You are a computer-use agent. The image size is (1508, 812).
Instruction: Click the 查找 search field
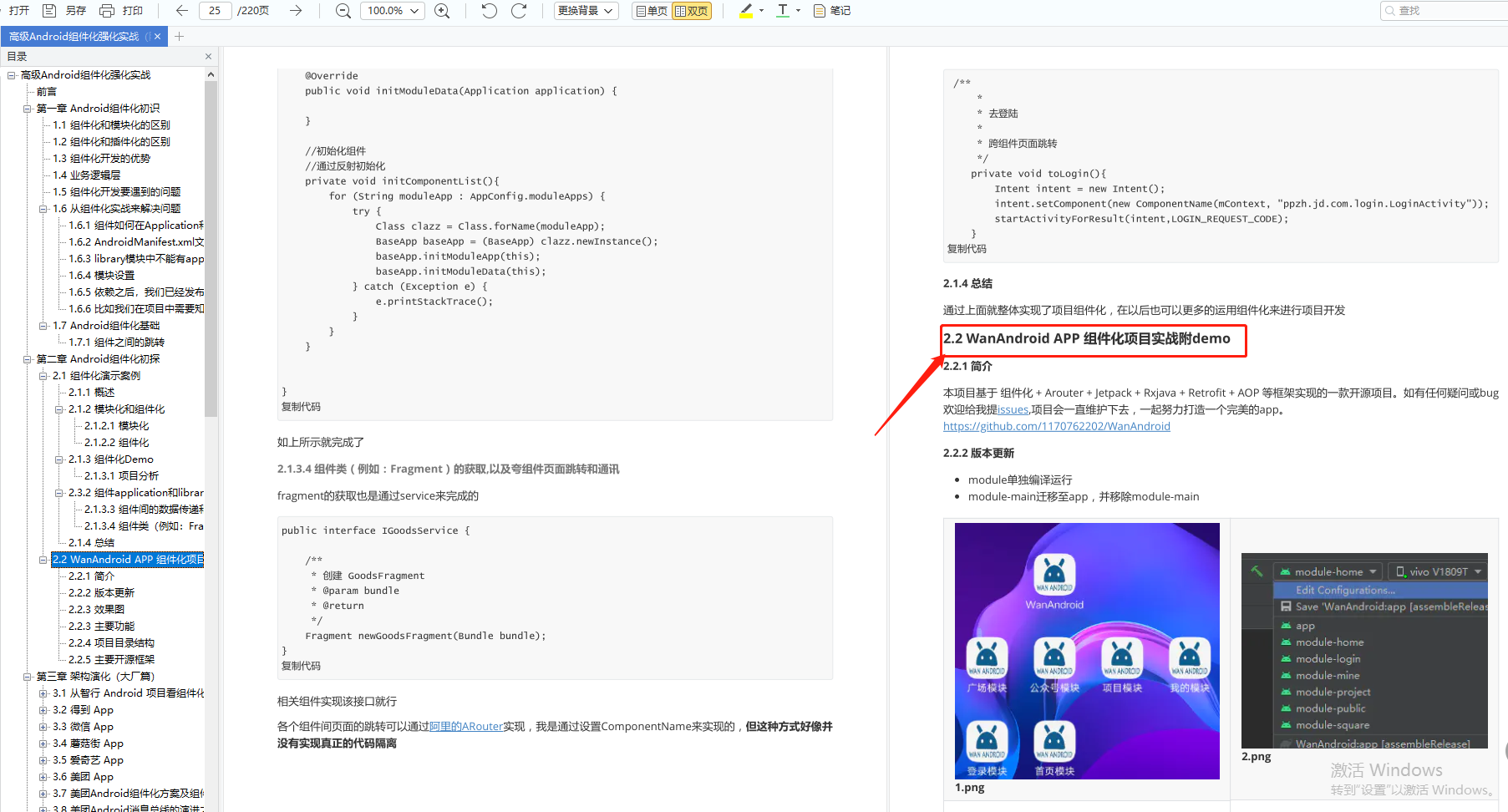tap(1444, 11)
